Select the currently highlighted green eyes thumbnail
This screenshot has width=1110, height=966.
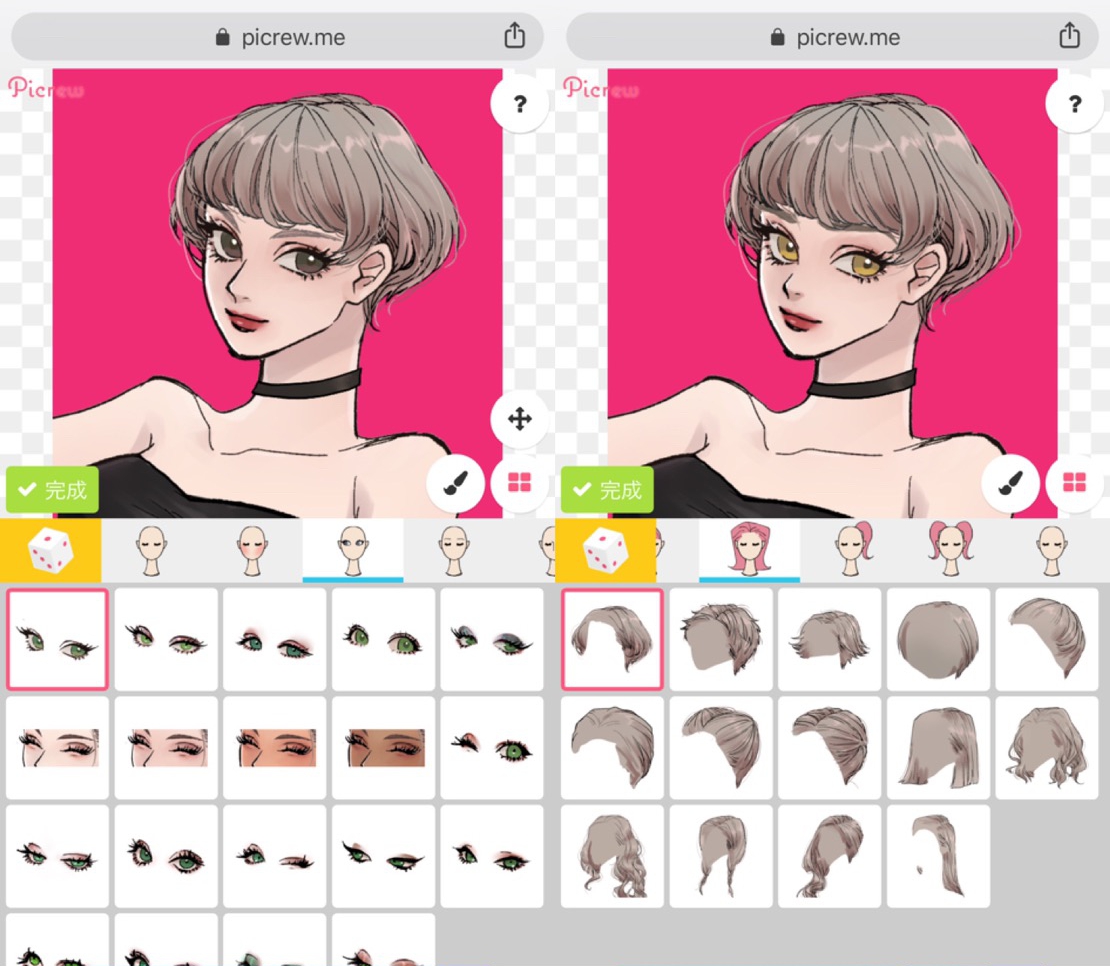(x=57, y=639)
